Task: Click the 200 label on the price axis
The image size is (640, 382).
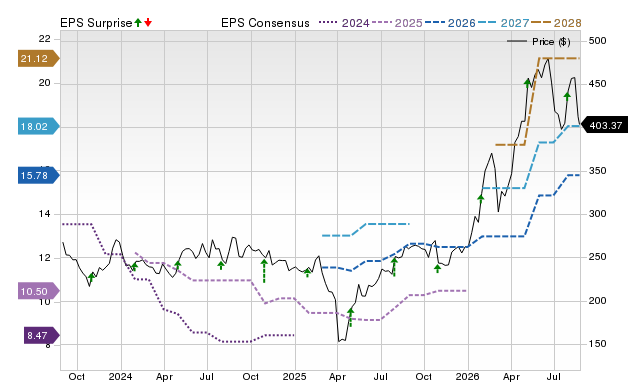Action: [x=598, y=301]
